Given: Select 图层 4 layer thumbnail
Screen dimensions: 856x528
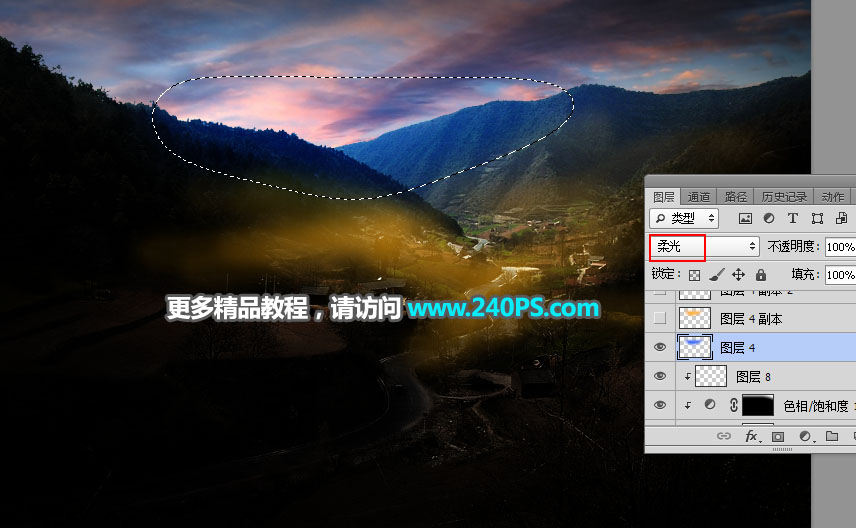Looking at the screenshot, I should pos(694,347).
